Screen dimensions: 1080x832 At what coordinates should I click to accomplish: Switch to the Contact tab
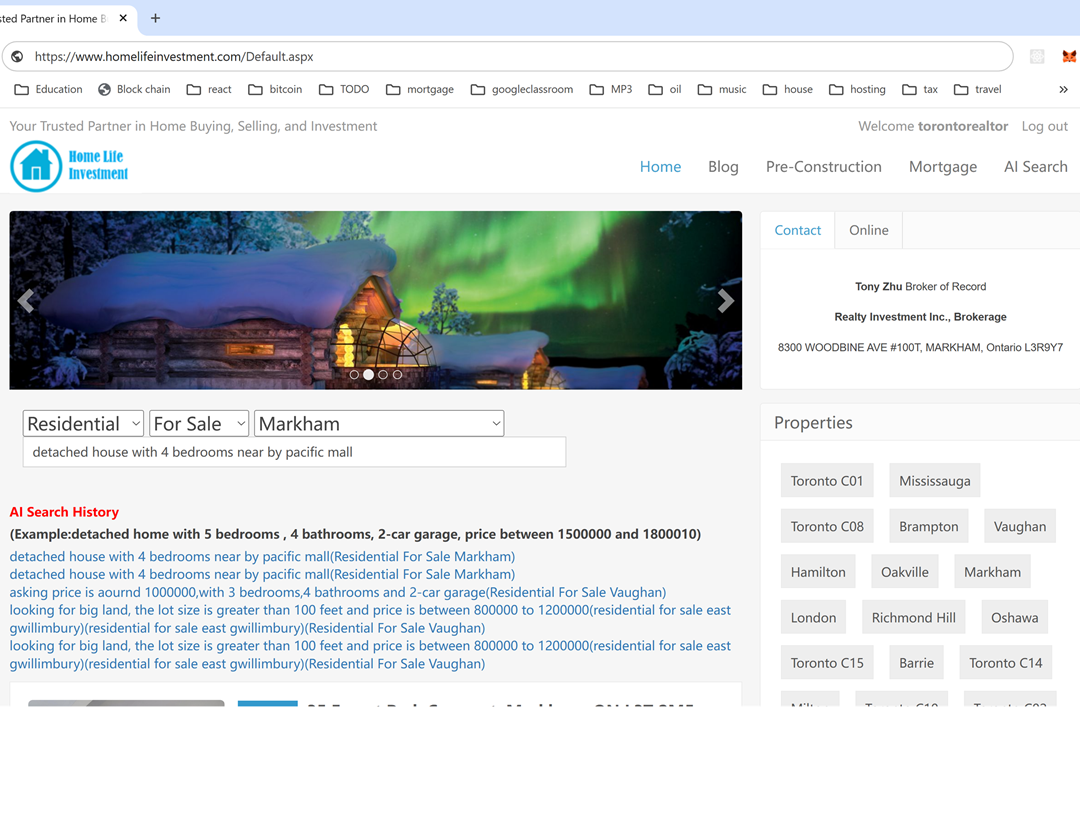click(x=798, y=230)
